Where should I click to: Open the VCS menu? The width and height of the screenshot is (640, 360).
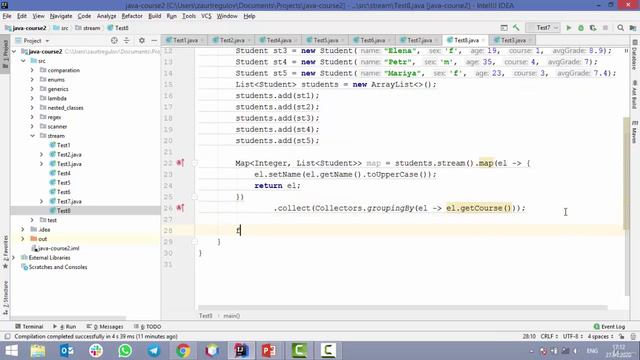[x=206, y=16]
